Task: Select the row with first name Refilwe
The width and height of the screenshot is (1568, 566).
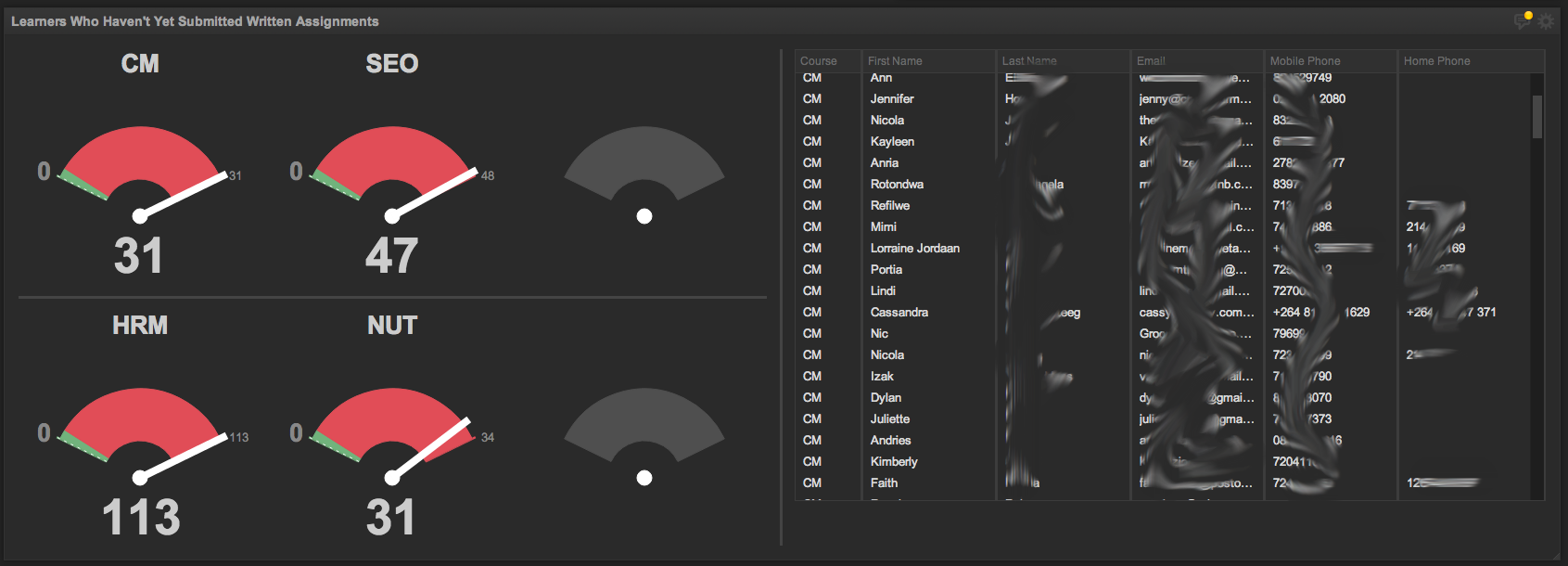Action: pyautogui.click(x=1164, y=205)
